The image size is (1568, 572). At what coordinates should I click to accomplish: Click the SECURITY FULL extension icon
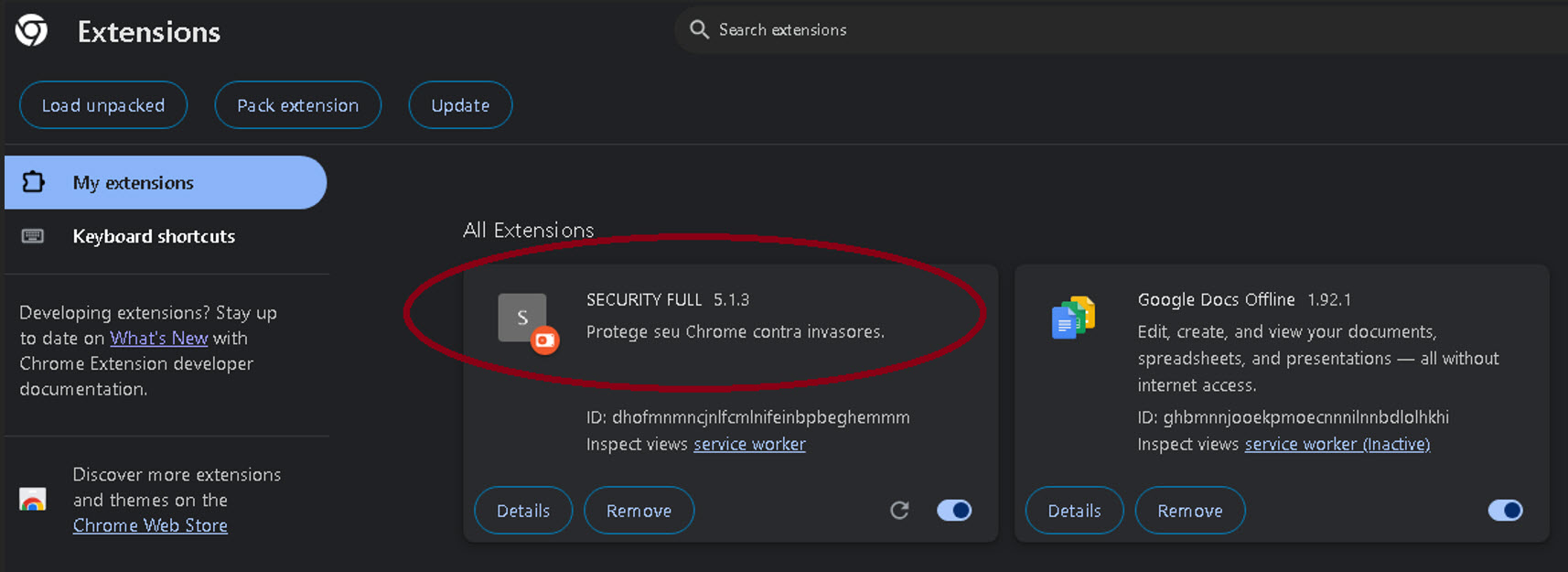click(x=522, y=318)
